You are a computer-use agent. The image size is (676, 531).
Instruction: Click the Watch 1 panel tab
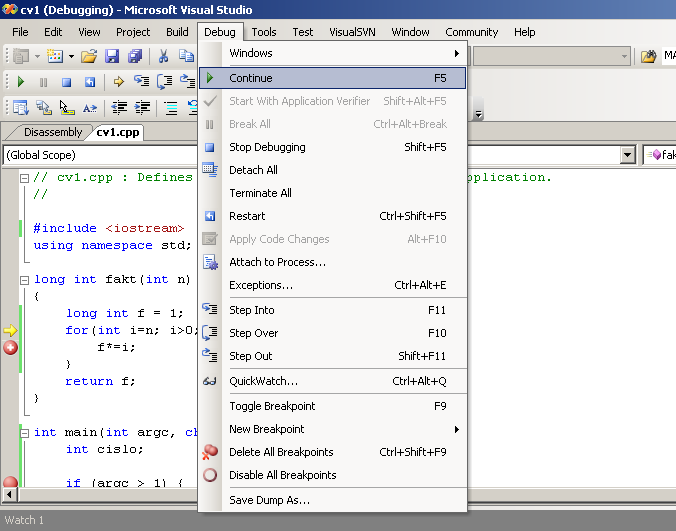[24, 520]
